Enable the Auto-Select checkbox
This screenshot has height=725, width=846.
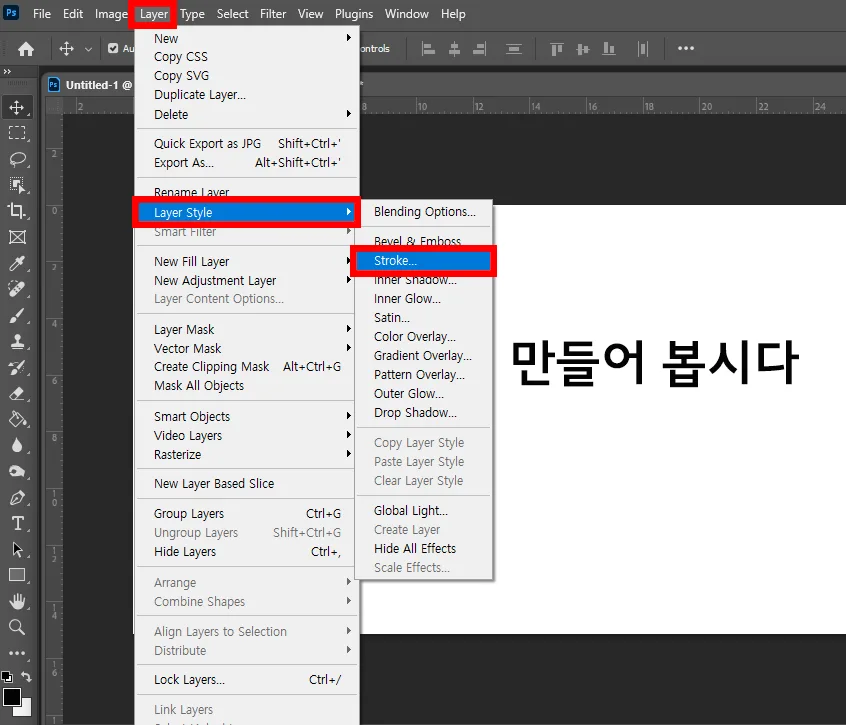click(113, 48)
